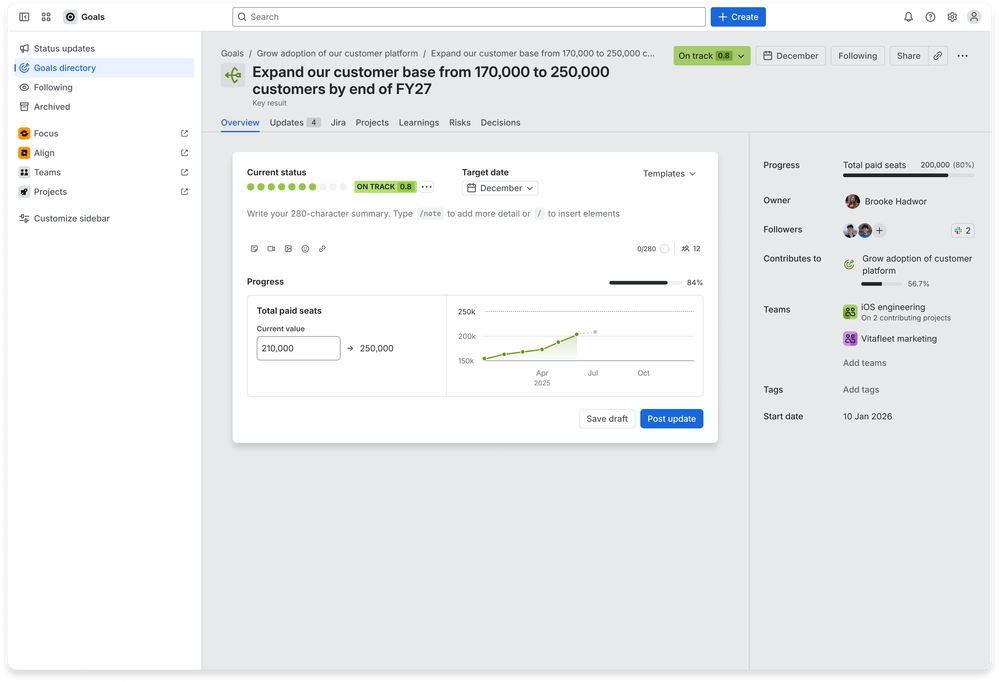Click the Start date value 10 Jan 2026
This screenshot has height=682, width=999.
point(867,417)
